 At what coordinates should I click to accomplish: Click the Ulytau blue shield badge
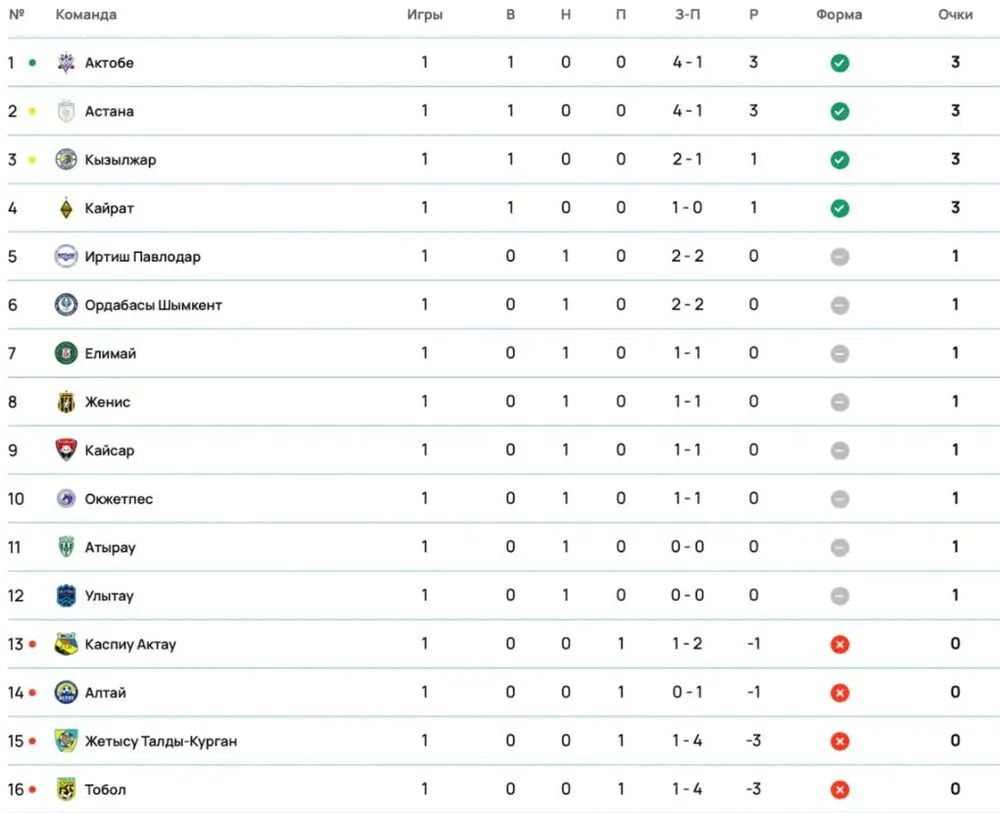(x=66, y=596)
